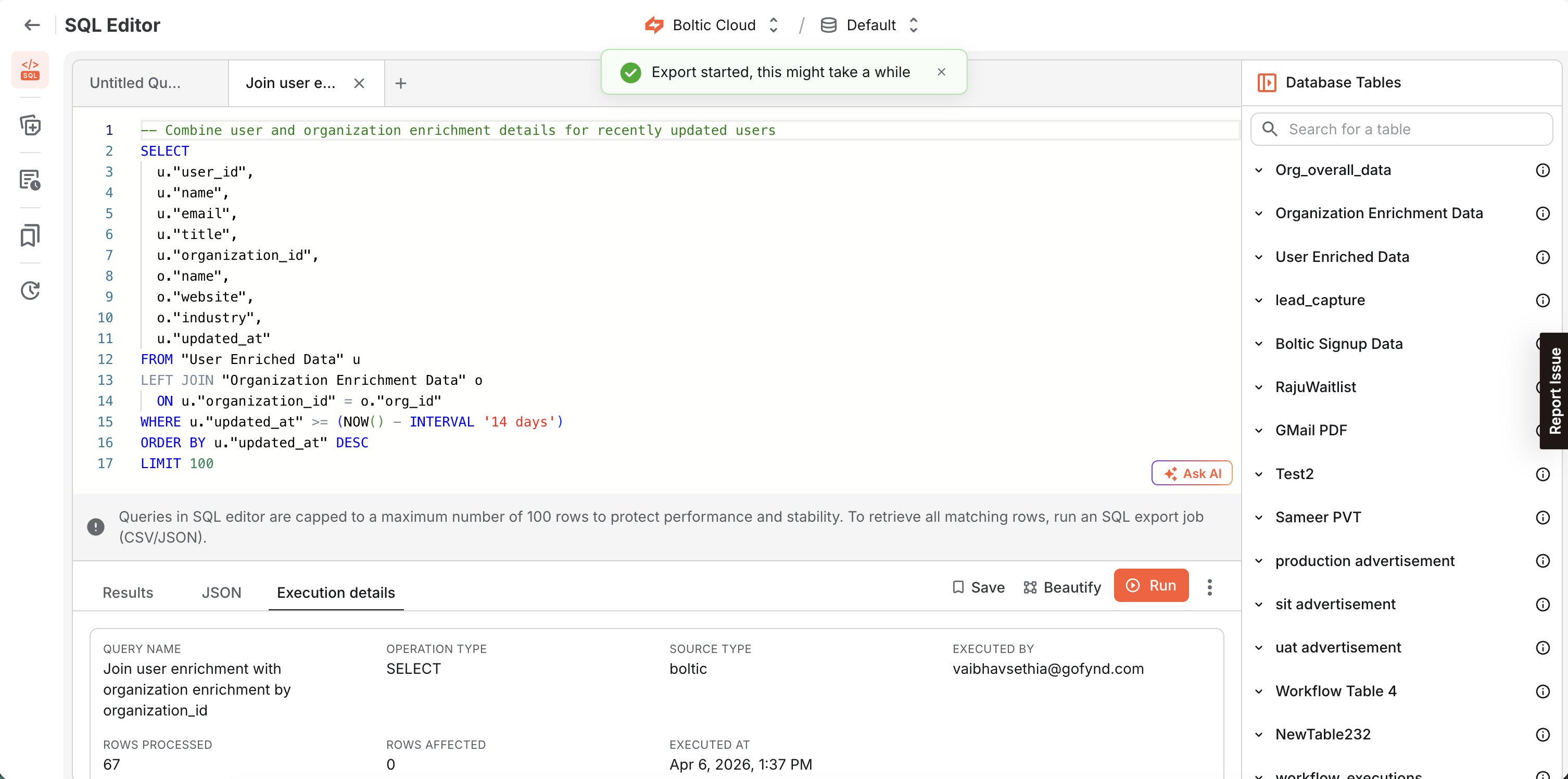Expand the Workflow Table 4 entry
This screenshot has width=1568, height=779.
pyautogui.click(x=1259, y=692)
